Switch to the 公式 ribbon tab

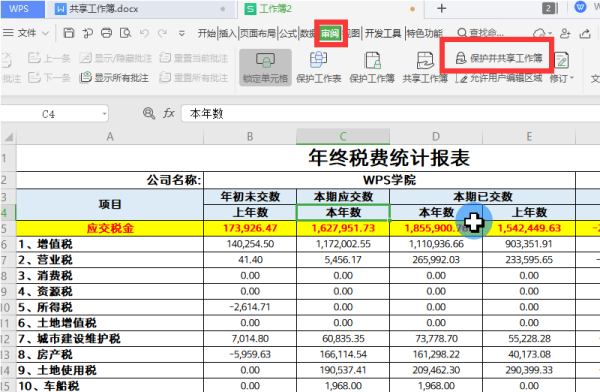(288, 34)
